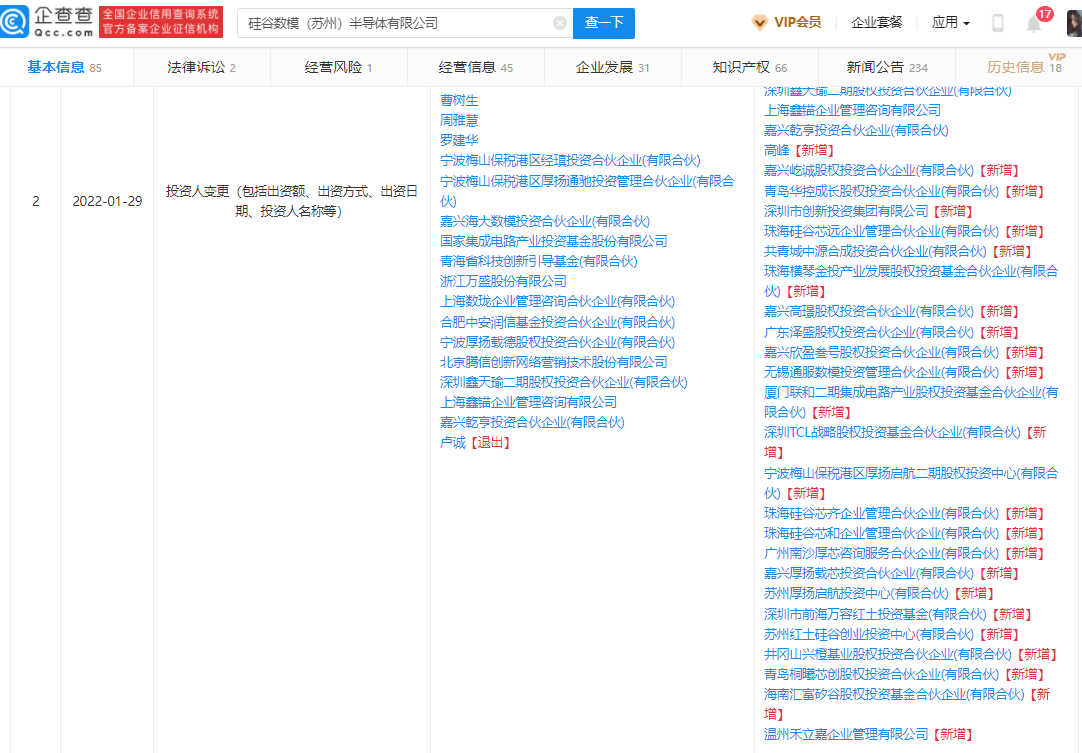Screen dimensions: 1082x753
Task: Click the 查一下 search button
Action: 604,23
